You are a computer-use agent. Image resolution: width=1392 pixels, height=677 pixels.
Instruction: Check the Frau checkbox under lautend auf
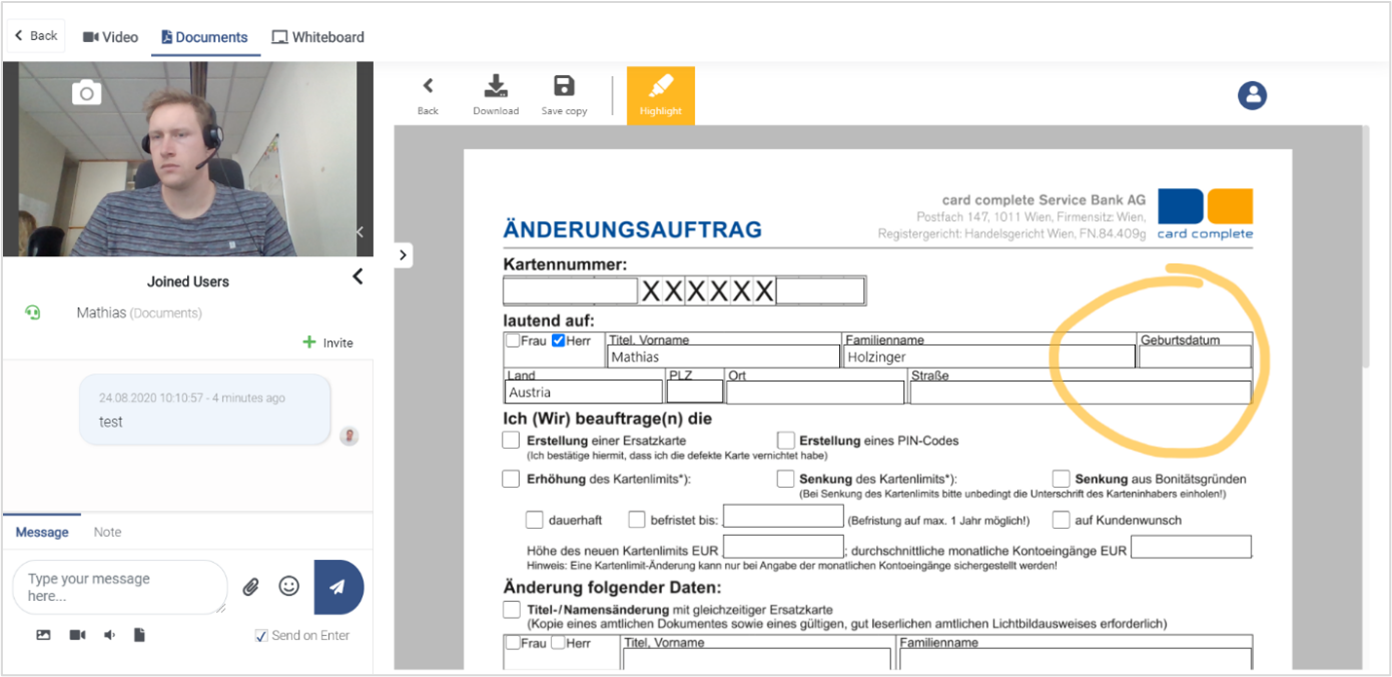pyautogui.click(x=512, y=341)
